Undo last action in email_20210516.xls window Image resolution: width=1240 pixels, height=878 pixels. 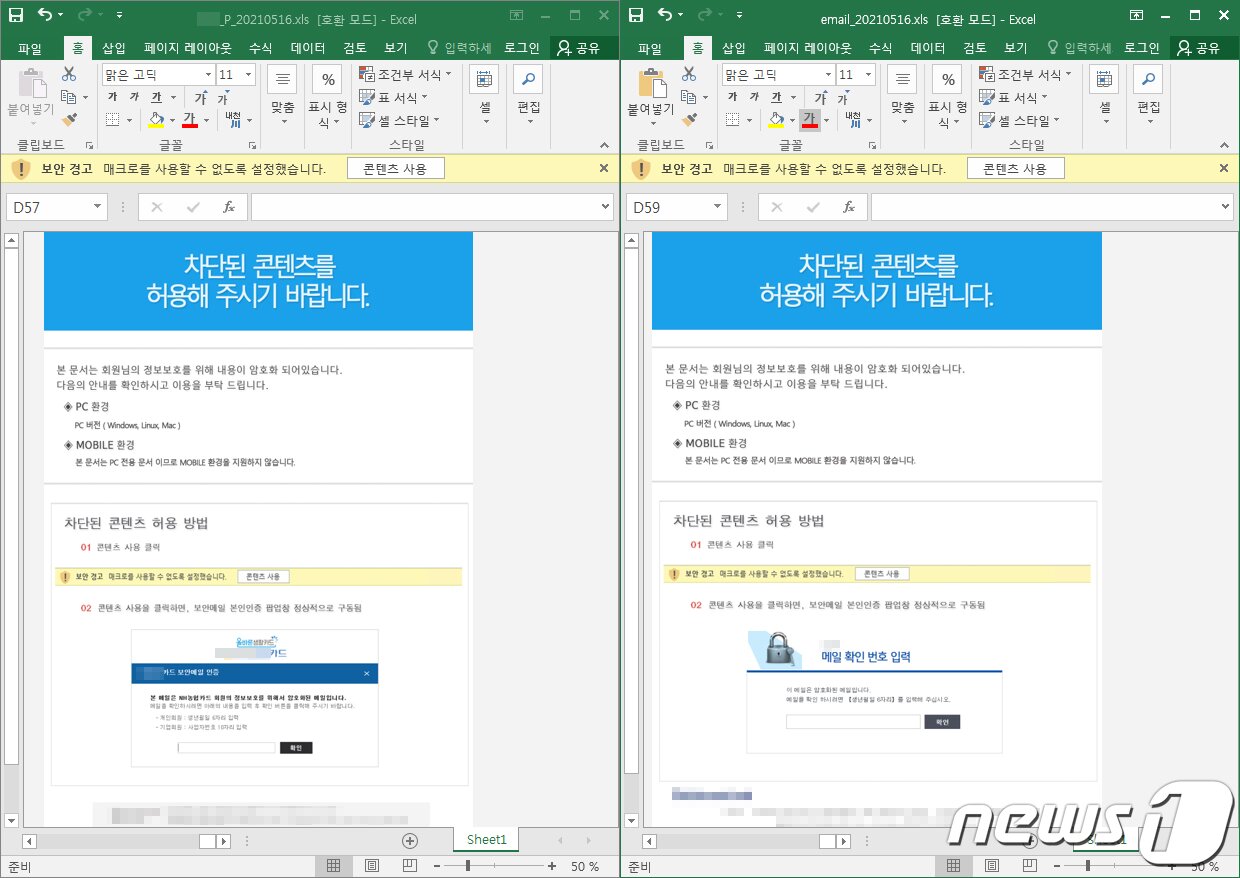pyautogui.click(x=666, y=16)
